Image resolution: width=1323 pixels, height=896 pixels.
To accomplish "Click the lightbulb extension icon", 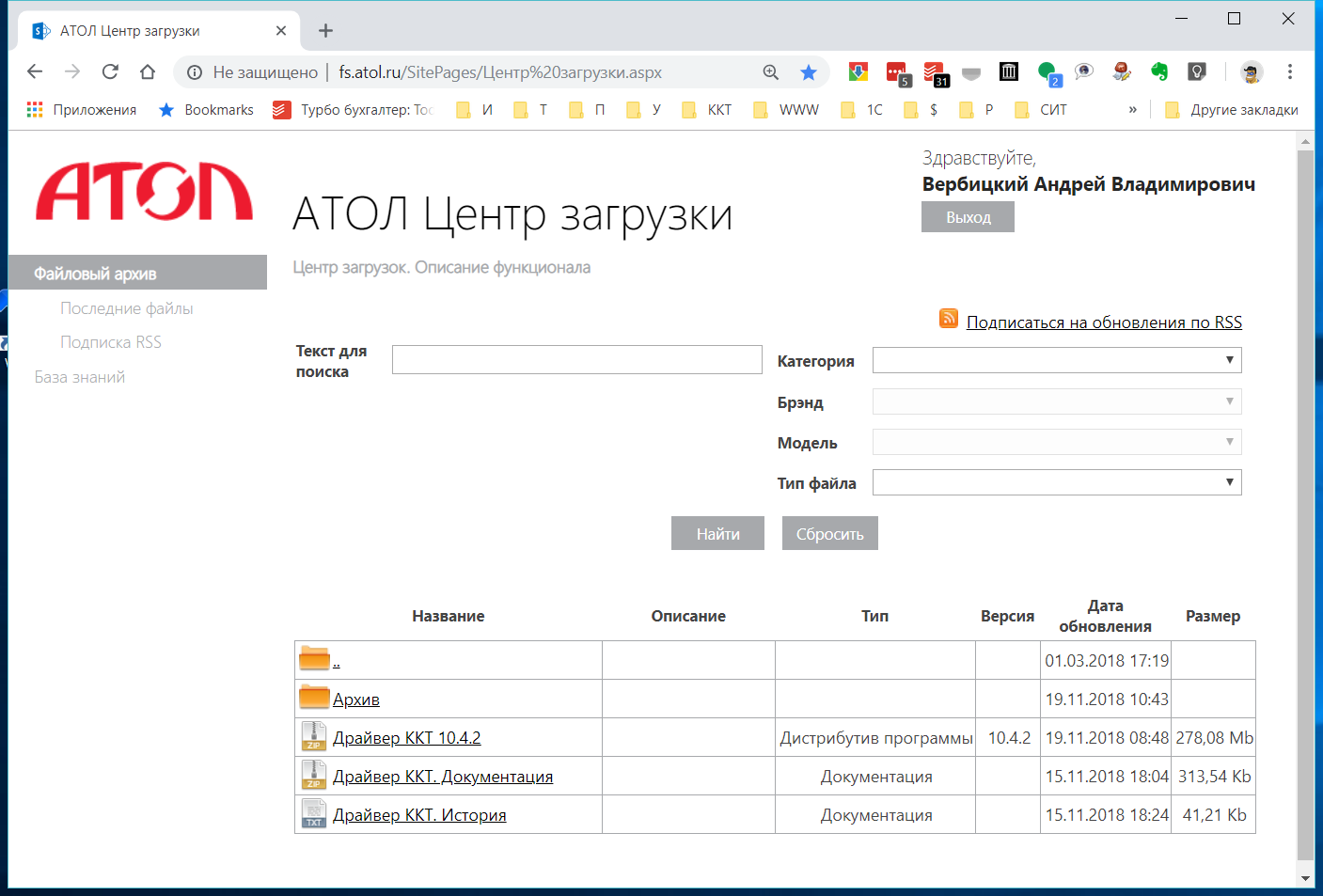I will tap(1197, 71).
